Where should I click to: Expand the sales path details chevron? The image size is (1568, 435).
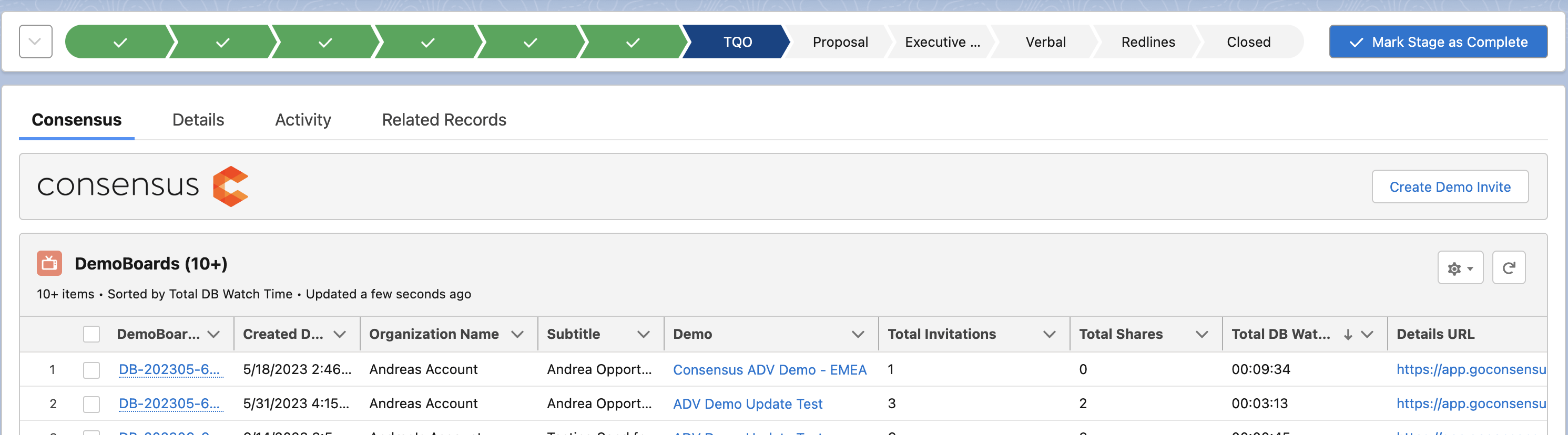(35, 42)
